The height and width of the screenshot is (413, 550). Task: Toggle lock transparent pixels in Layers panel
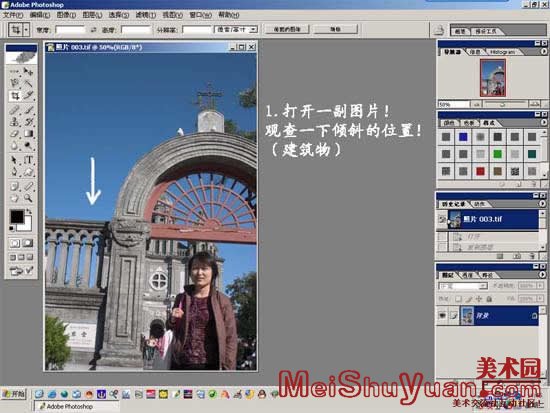coord(458,299)
